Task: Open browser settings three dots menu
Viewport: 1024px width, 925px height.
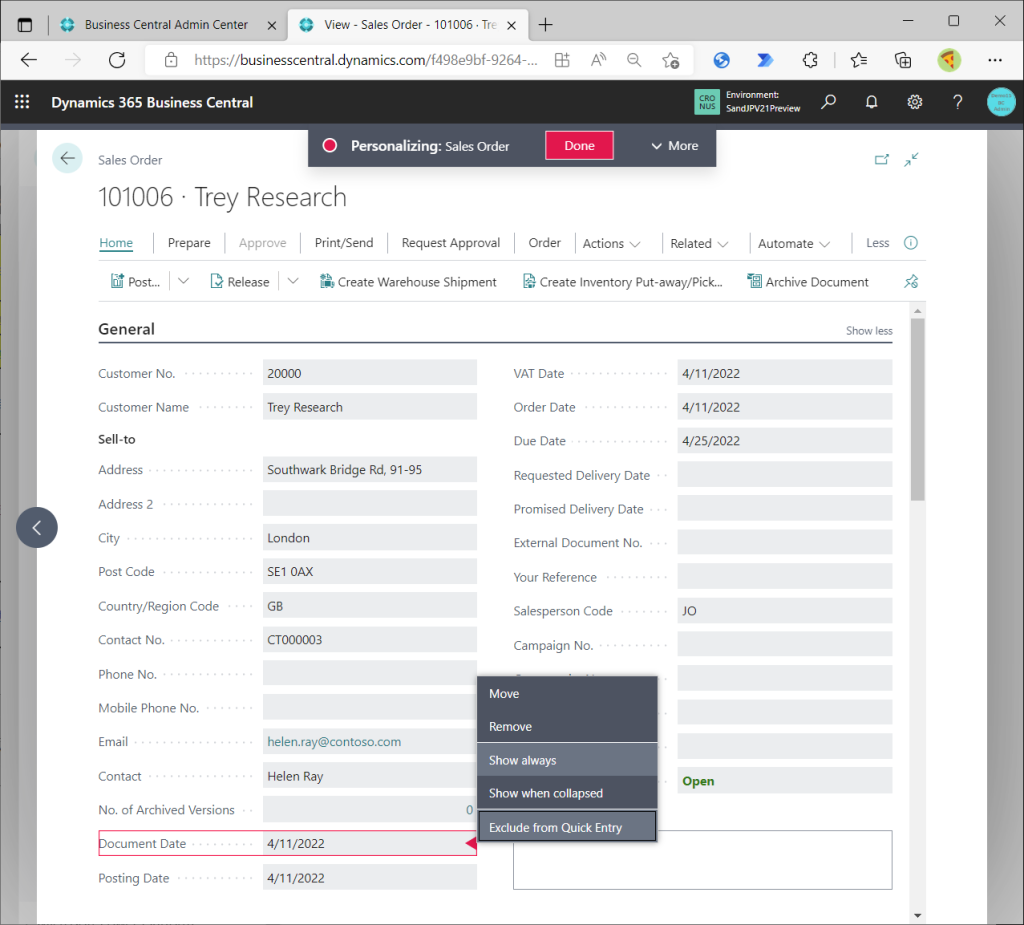Action: pyautogui.click(x=995, y=60)
